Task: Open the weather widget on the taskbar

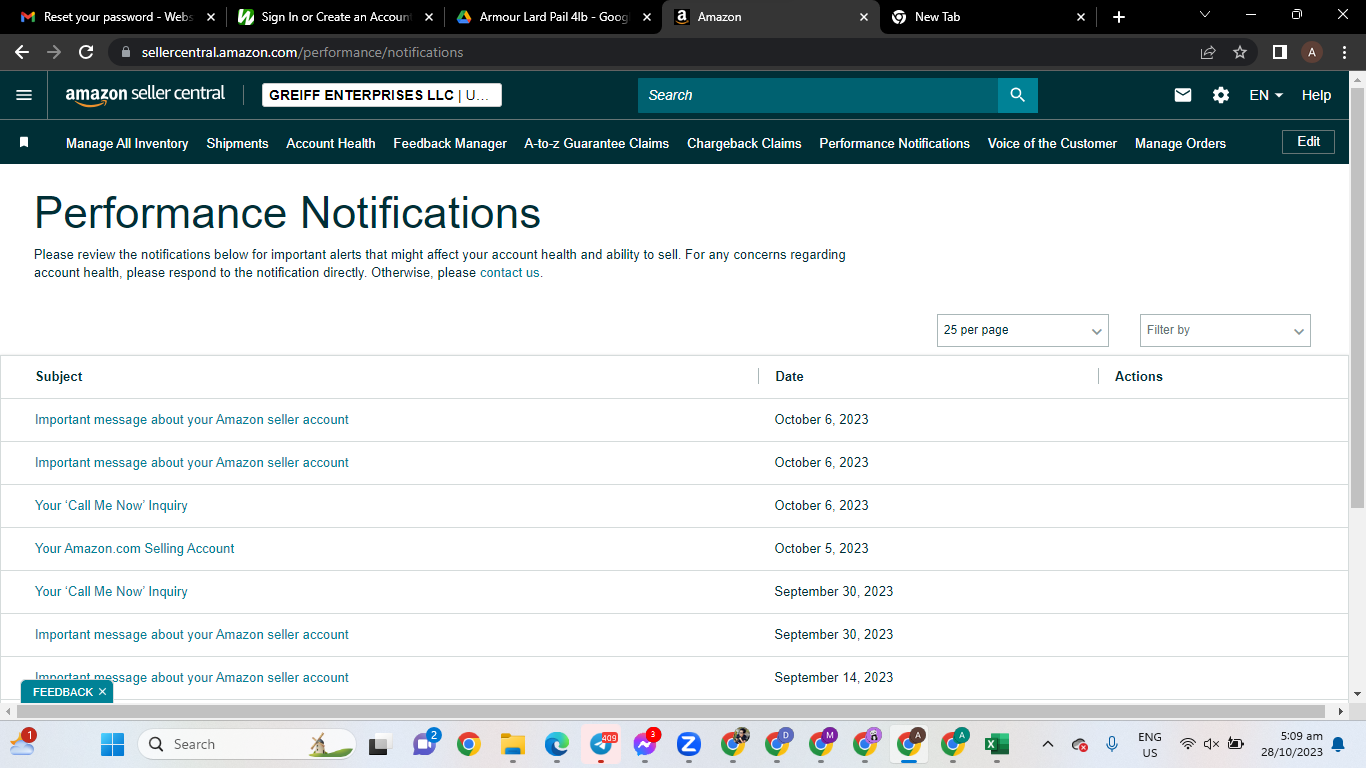Action: point(22,743)
